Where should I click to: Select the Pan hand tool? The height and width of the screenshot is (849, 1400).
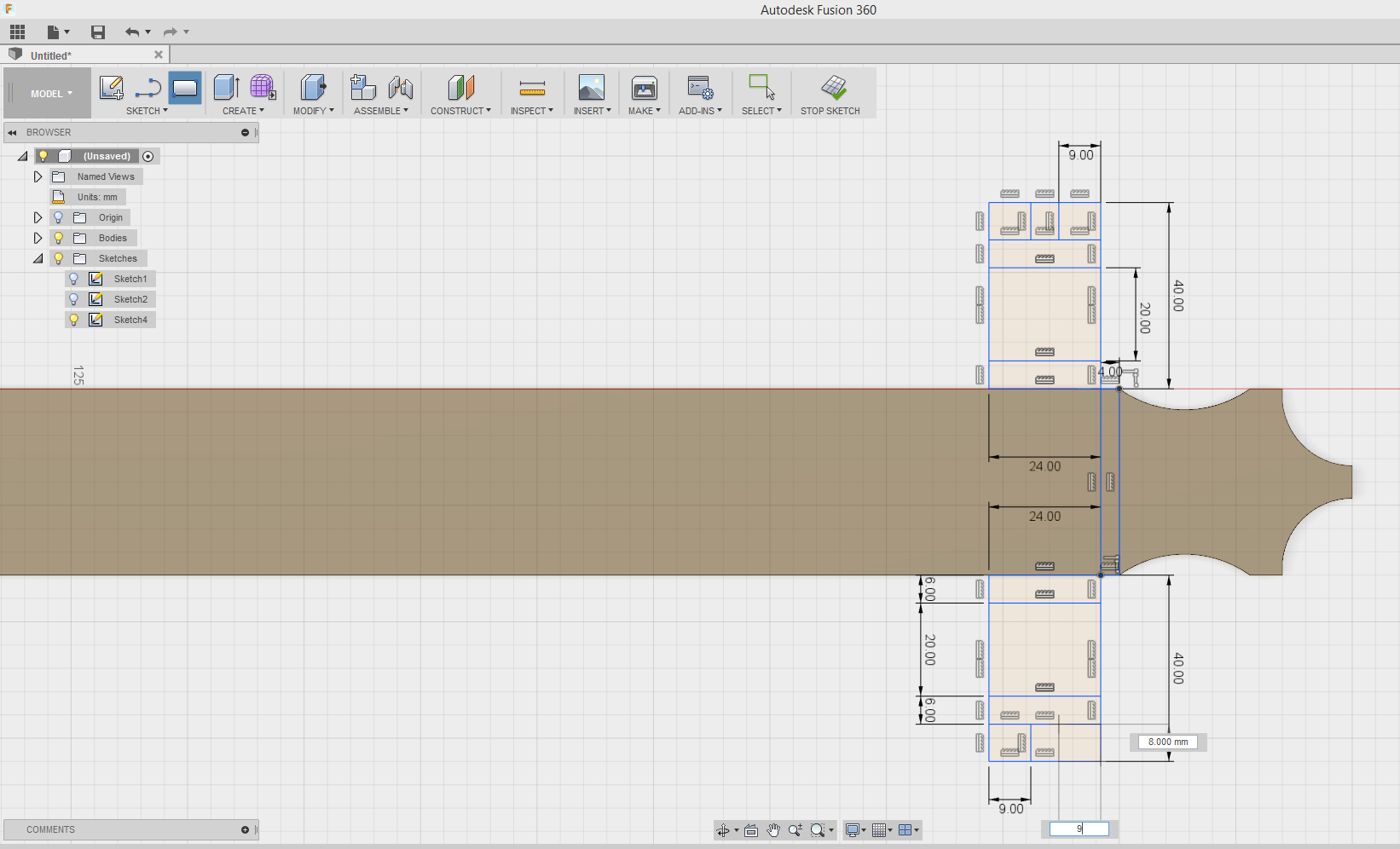click(773, 830)
